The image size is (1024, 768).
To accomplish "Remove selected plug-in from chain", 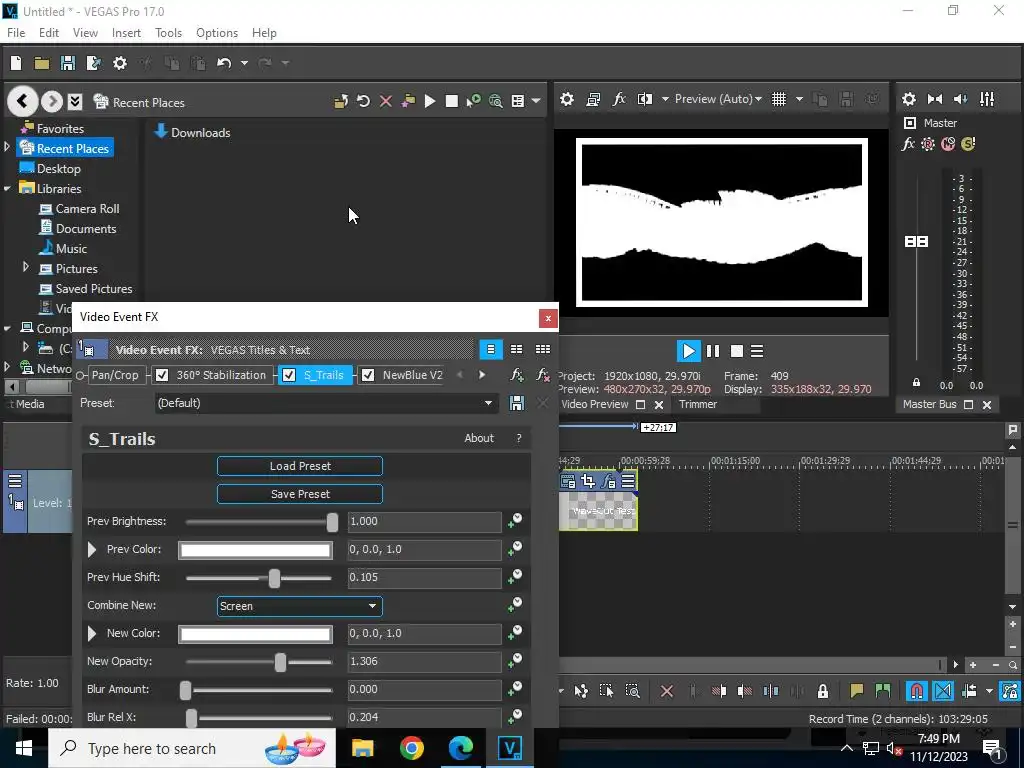I will tap(542, 375).
